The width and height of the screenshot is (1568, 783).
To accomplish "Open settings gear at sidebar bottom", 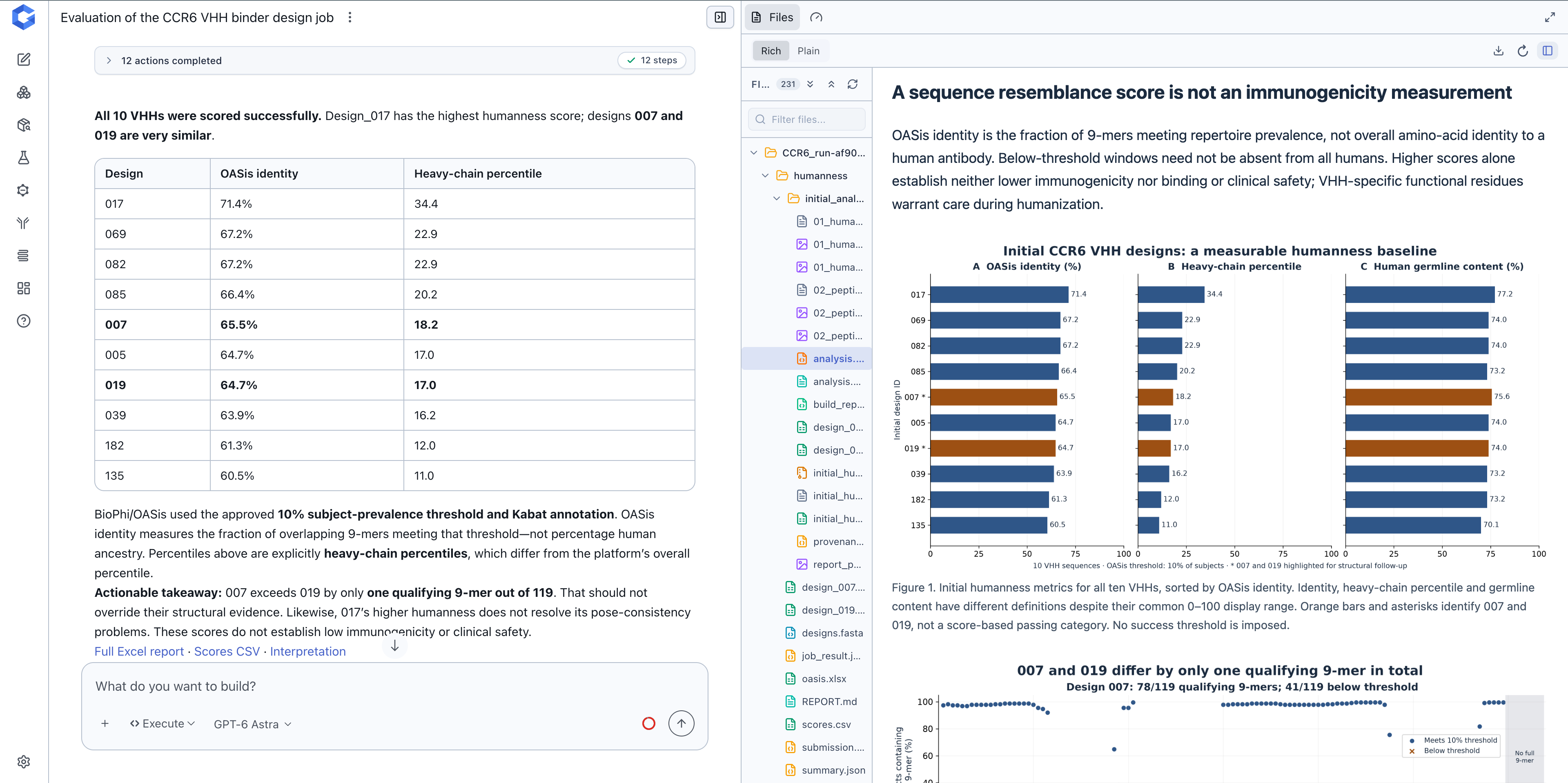I will 24,762.
